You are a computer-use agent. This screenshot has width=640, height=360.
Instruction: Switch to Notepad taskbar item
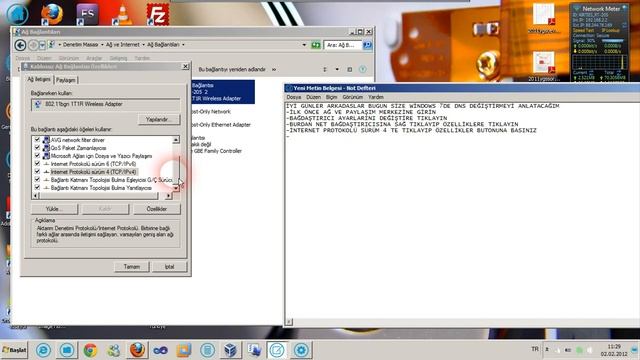pos(277,350)
